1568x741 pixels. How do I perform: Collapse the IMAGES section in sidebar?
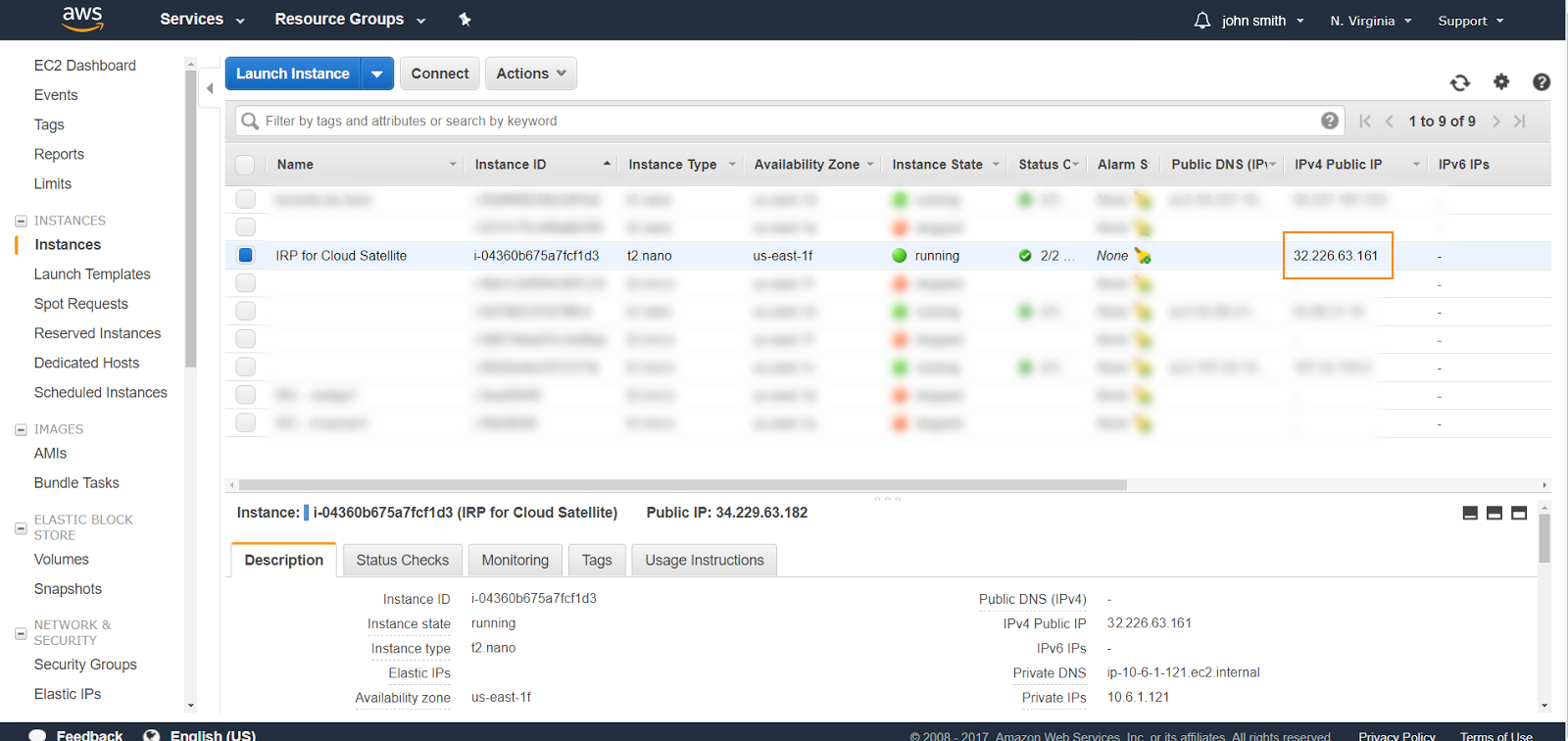point(21,429)
